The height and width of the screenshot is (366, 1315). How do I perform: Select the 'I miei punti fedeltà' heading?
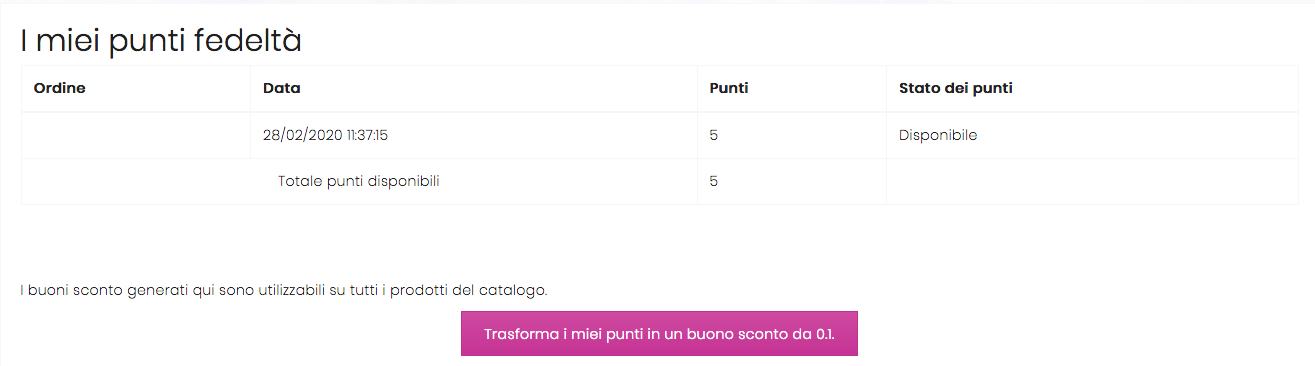tap(161, 40)
